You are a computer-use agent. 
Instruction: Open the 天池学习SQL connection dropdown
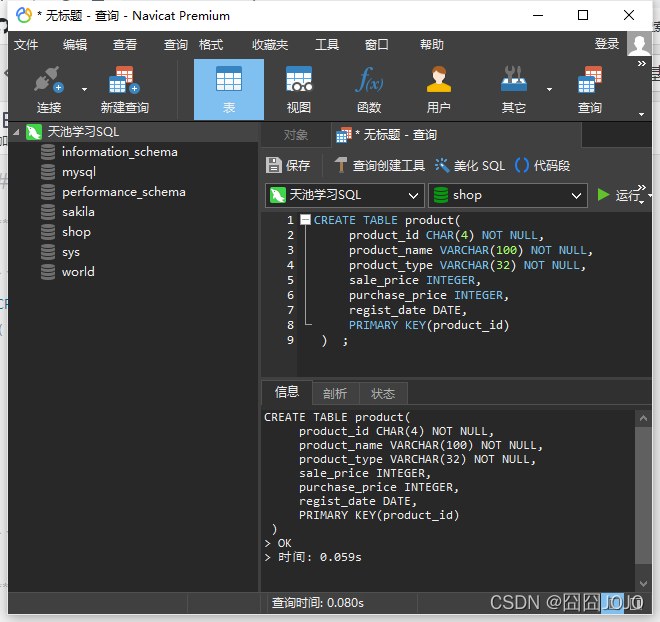coord(344,195)
